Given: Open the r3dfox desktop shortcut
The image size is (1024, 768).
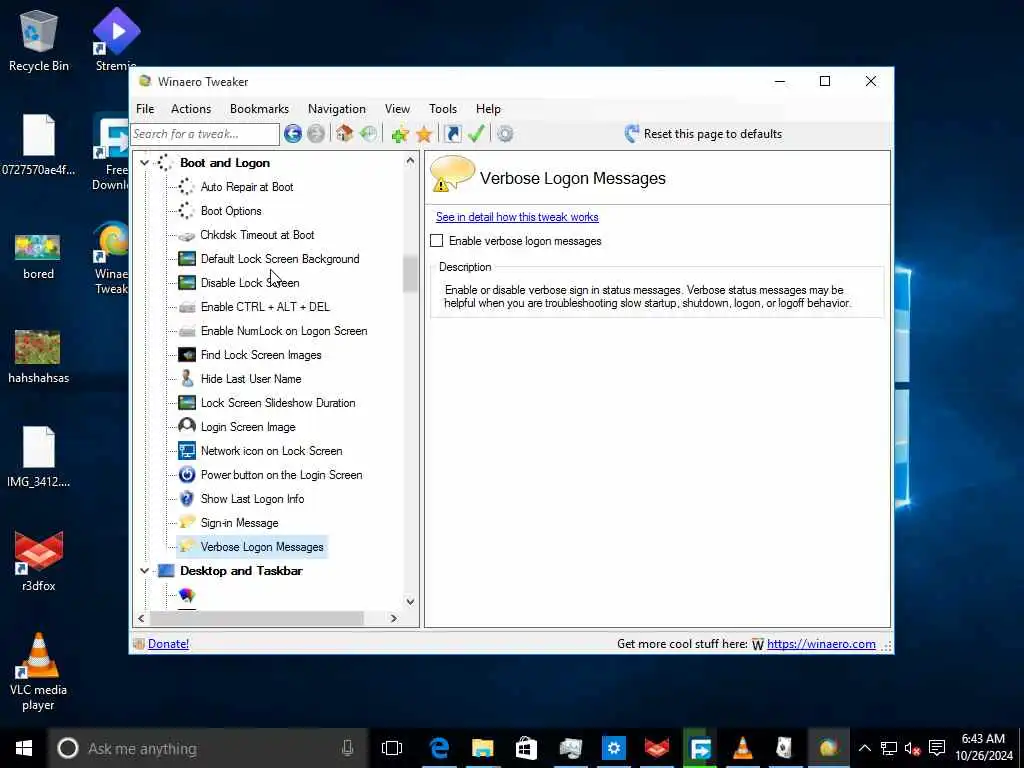Looking at the screenshot, I should [39, 562].
